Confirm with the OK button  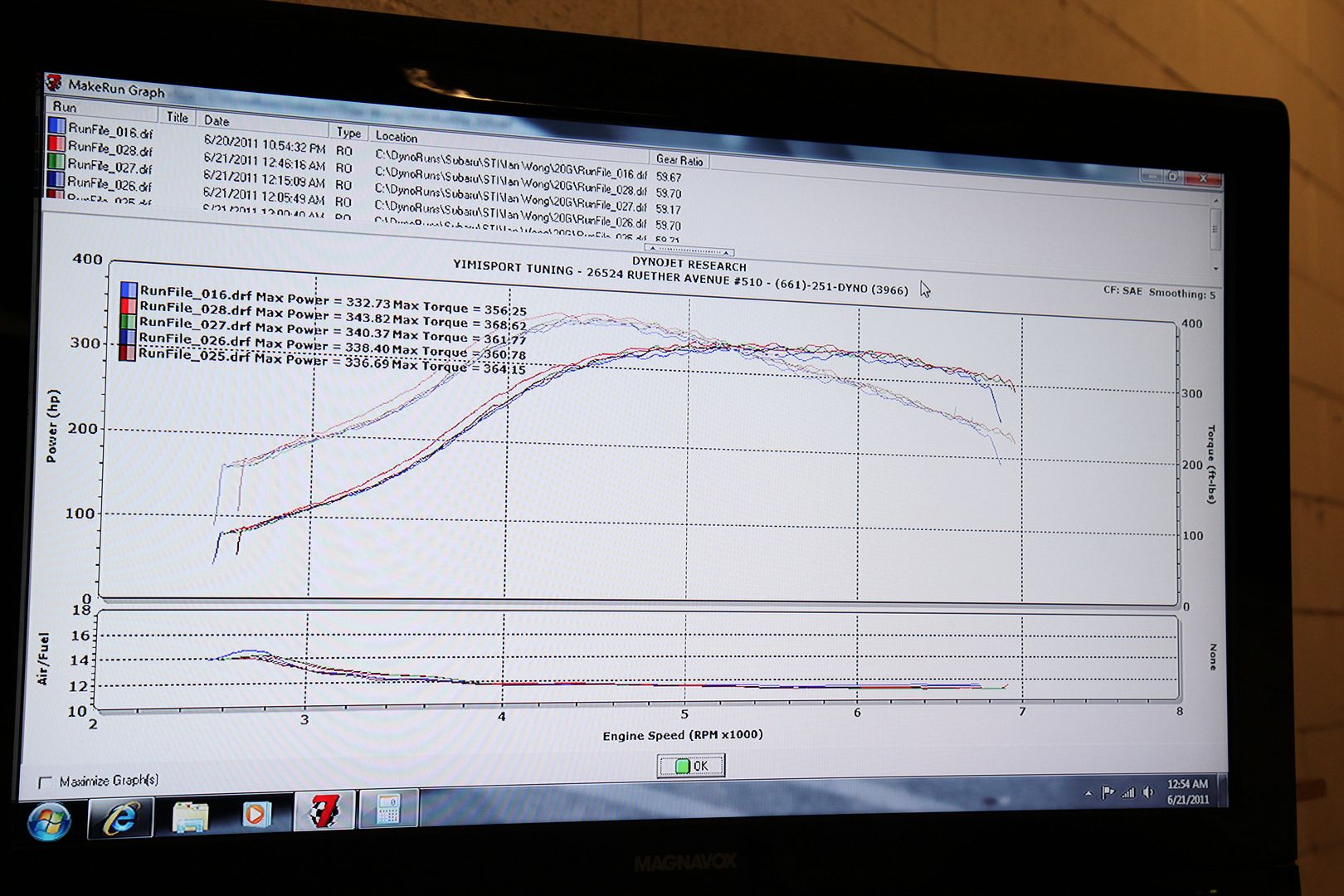(691, 766)
